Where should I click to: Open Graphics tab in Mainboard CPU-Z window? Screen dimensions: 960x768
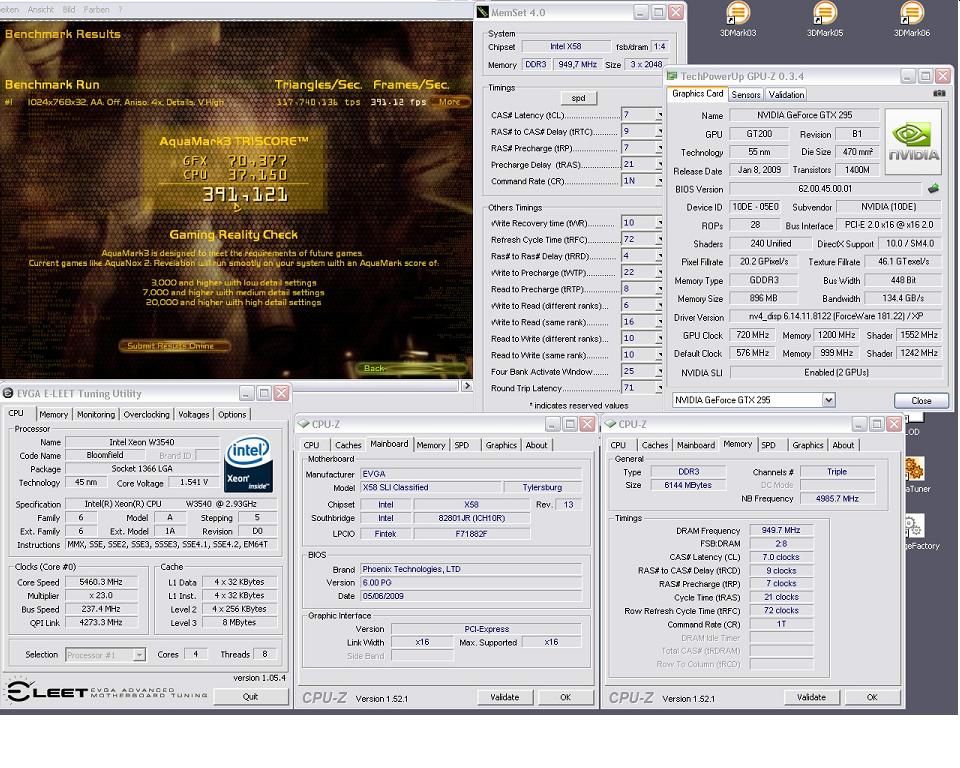tap(501, 445)
